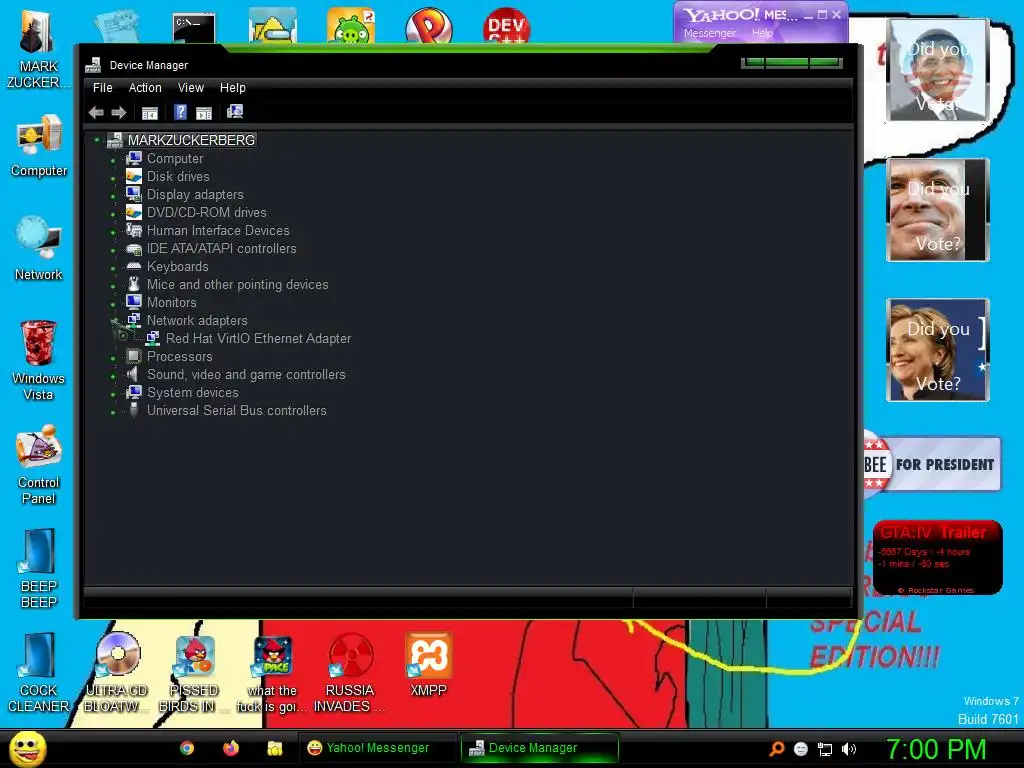Click the Forward arrow in Device Manager toolbar
Image resolution: width=1024 pixels, height=768 pixels.
coord(118,112)
